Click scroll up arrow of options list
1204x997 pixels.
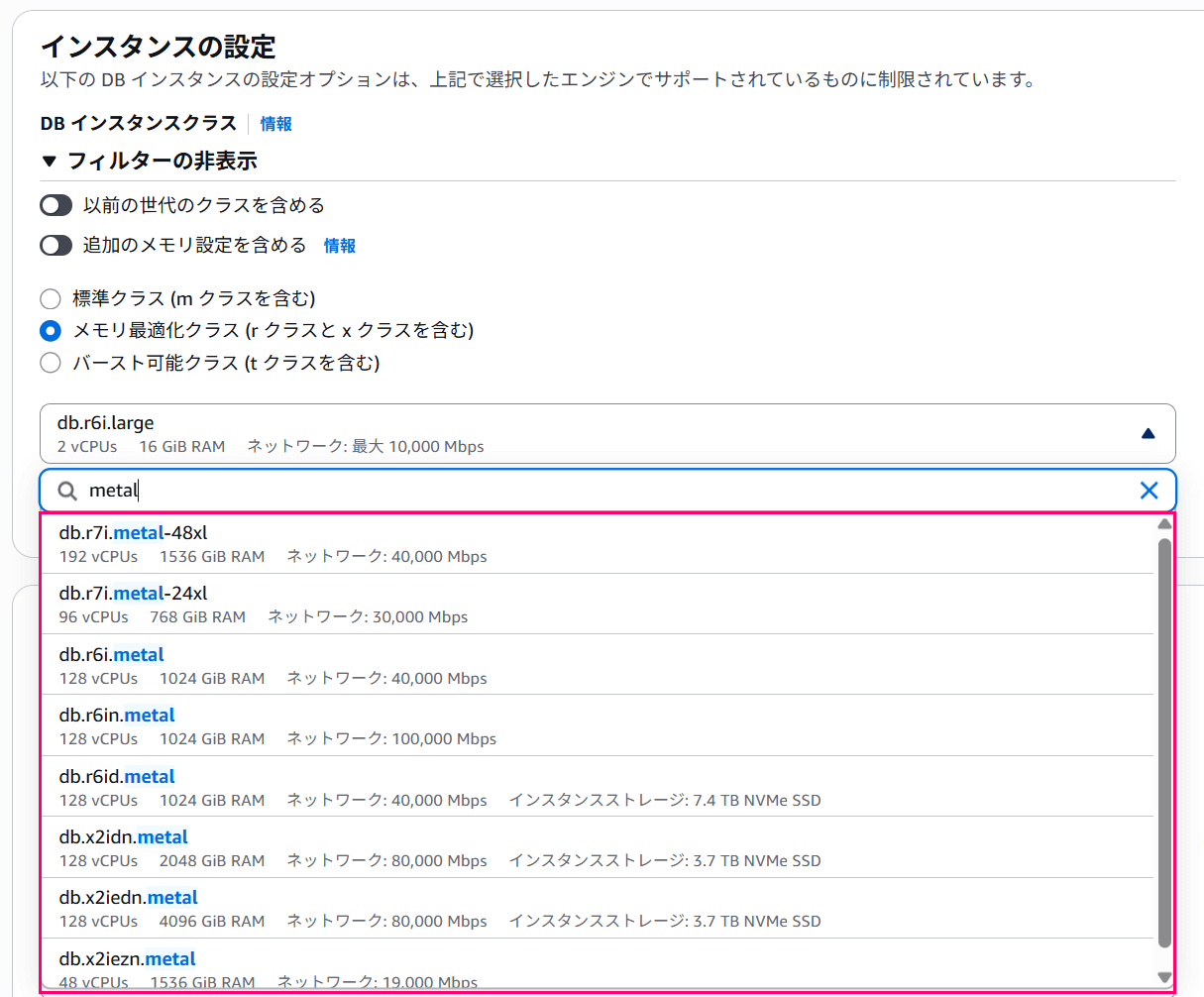coord(1164,524)
